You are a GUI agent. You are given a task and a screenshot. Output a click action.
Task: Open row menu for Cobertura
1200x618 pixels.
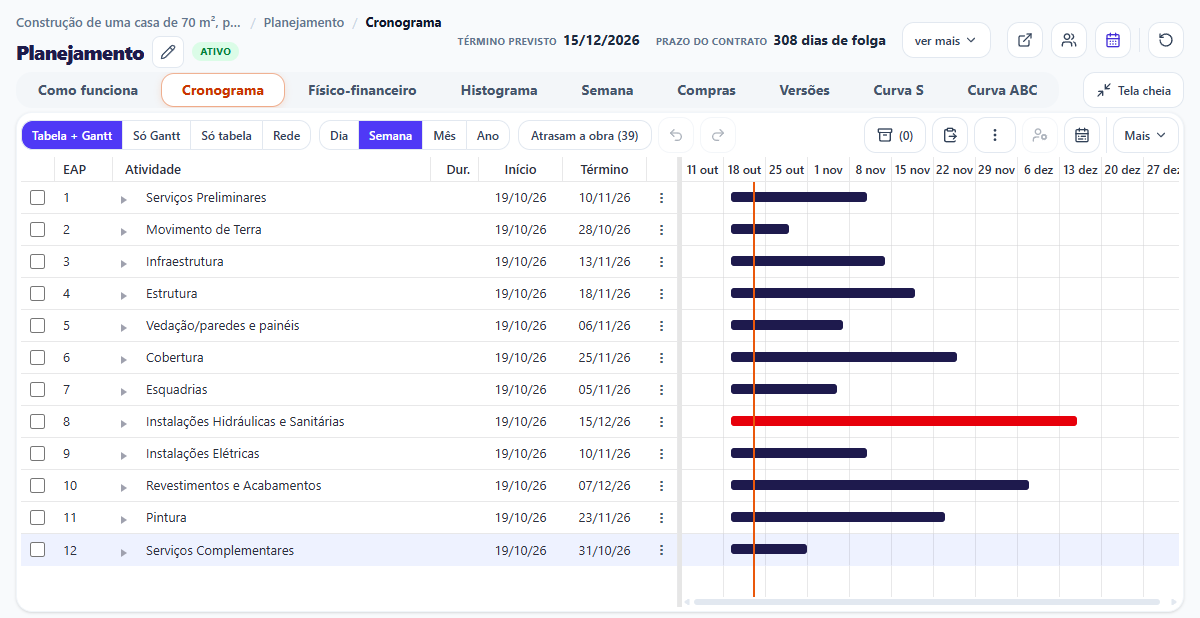pyautogui.click(x=661, y=358)
